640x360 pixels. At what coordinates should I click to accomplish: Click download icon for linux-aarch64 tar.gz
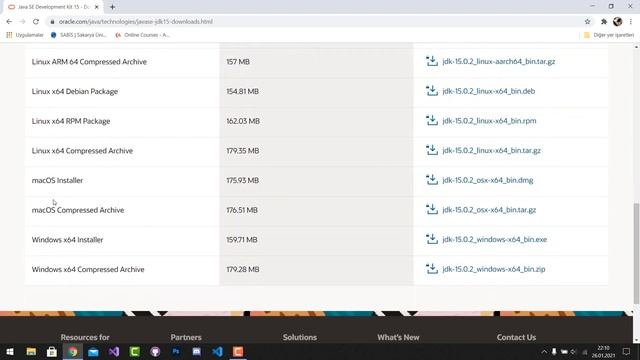[431, 61]
